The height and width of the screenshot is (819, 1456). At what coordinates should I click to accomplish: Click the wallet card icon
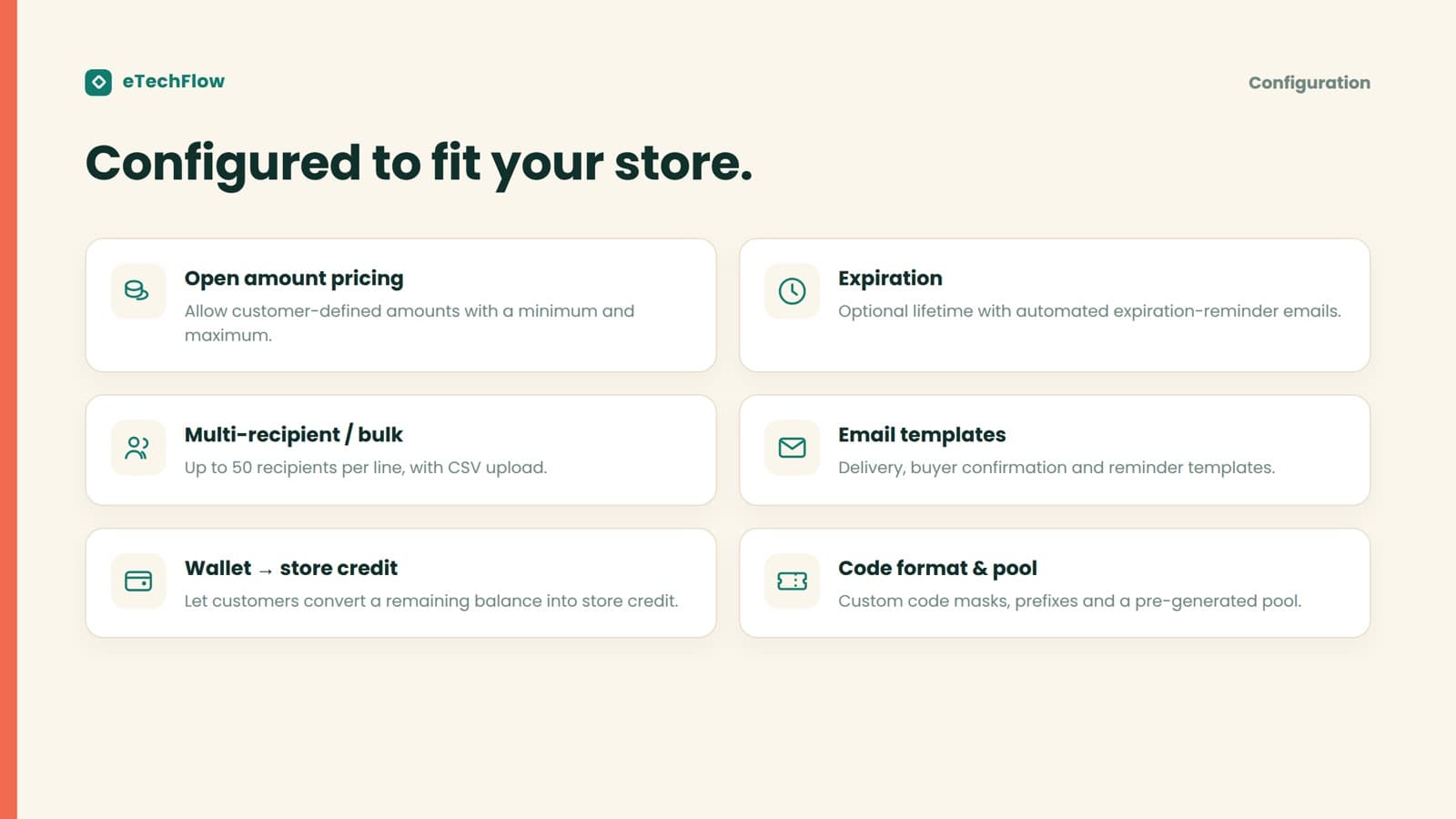pos(137,581)
